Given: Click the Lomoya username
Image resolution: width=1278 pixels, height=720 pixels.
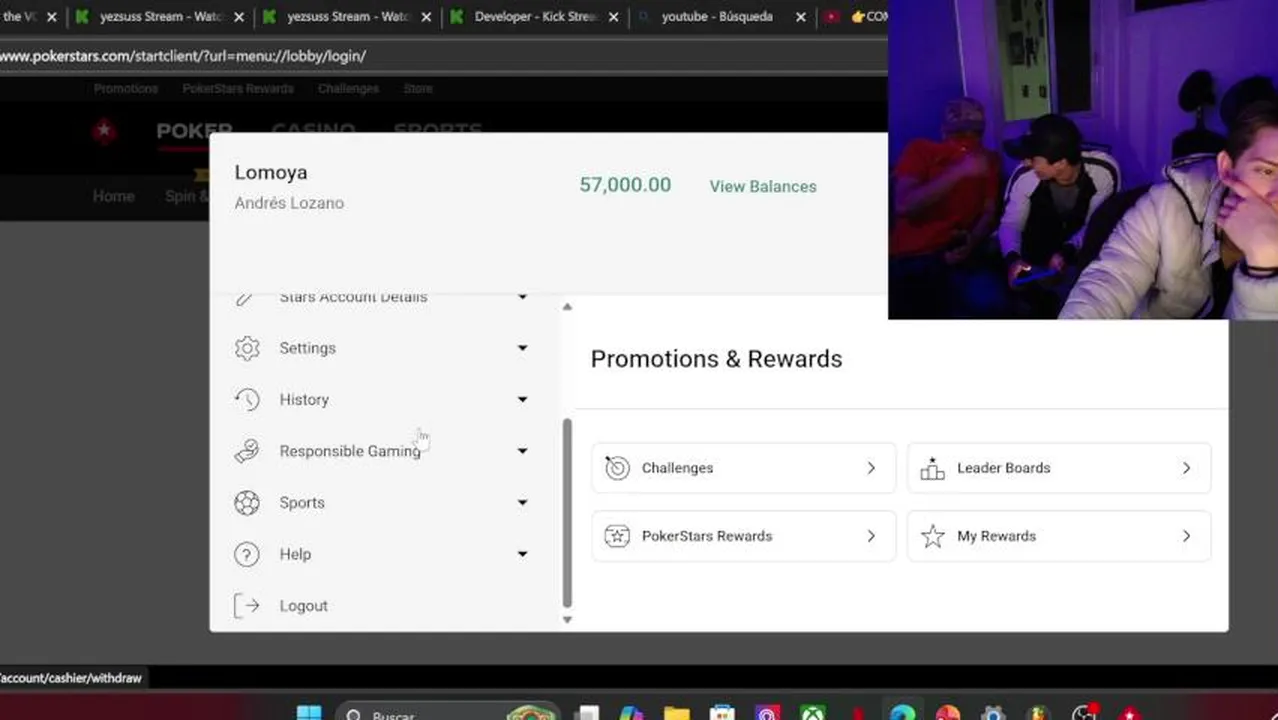Looking at the screenshot, I should [271, 172].
